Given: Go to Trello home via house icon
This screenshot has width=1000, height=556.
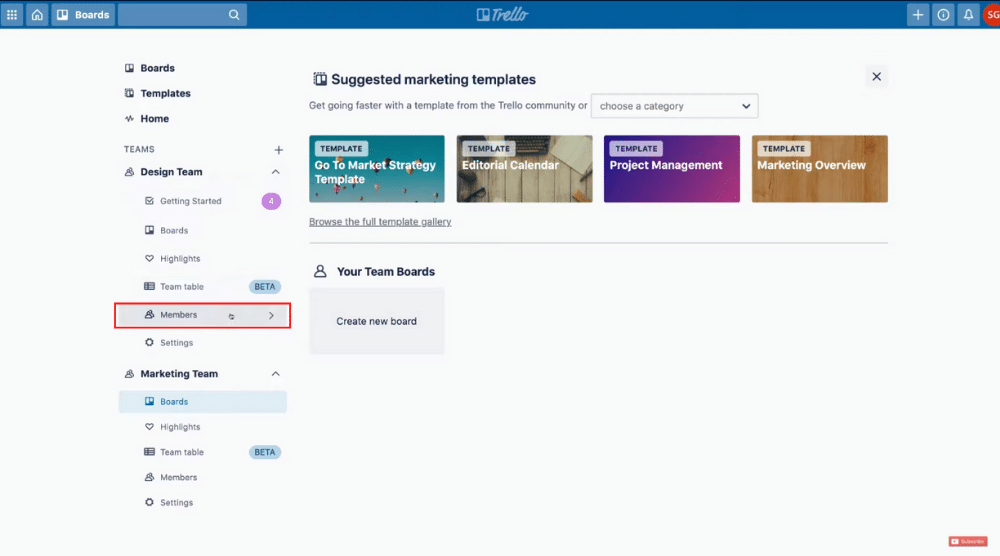Looking at the screenshot, I should 37,15.
